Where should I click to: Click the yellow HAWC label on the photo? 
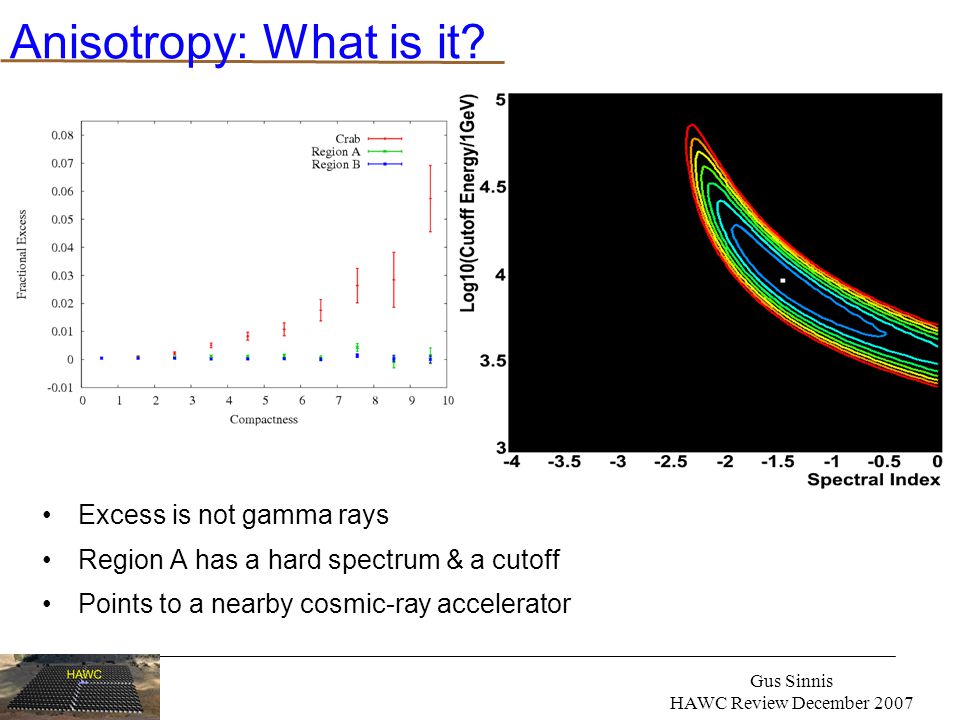[84, 675]
